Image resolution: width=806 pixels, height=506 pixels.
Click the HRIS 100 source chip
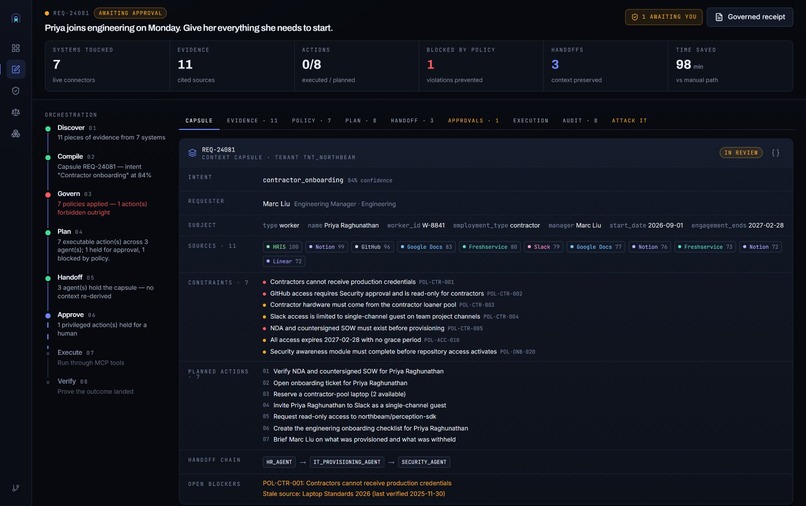point(282,247)
